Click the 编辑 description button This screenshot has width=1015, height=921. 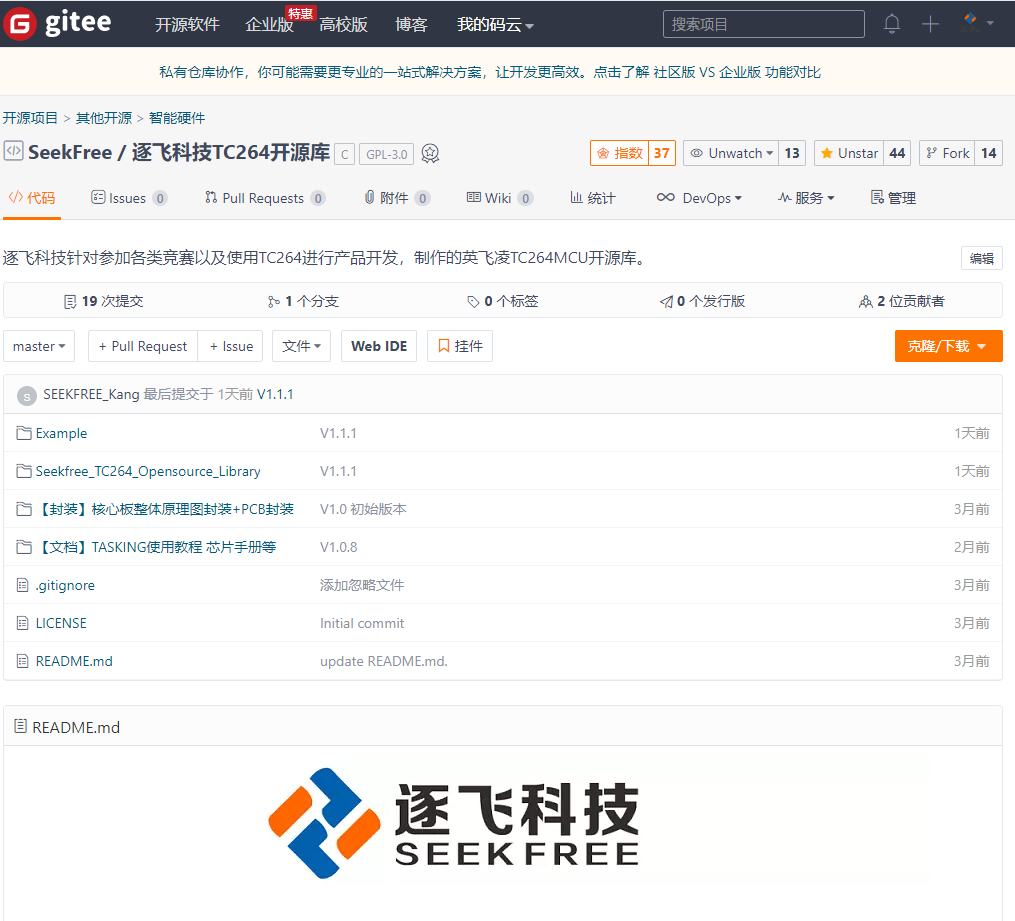(981, 258)
